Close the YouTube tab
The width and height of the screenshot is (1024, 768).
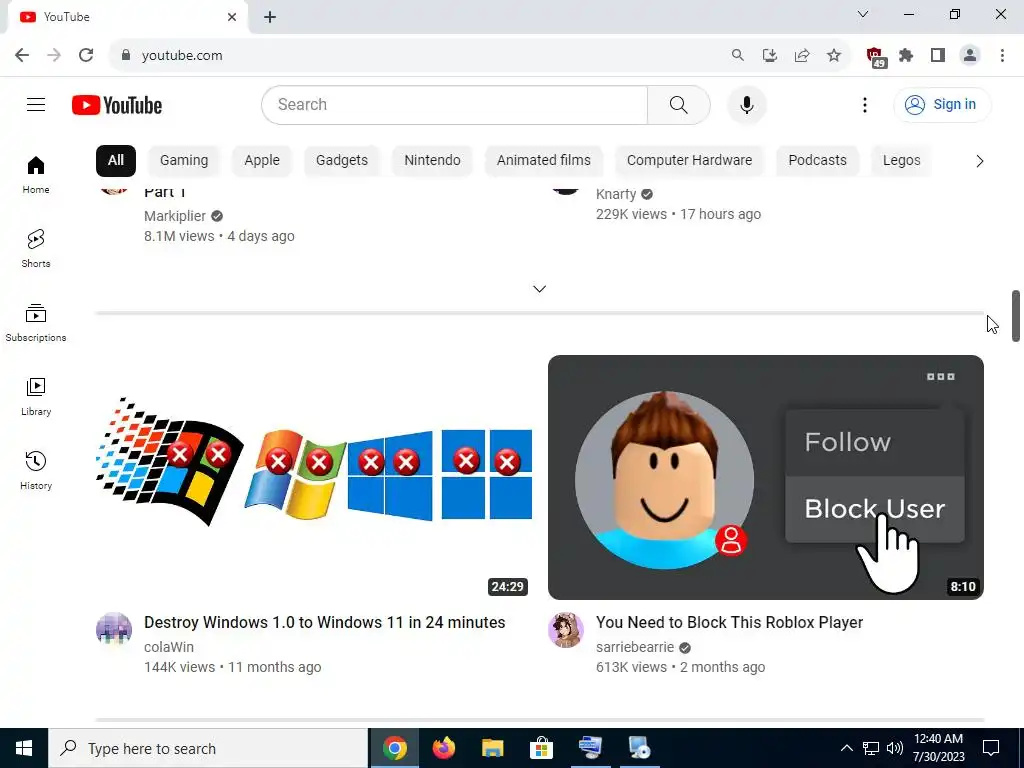232,17
